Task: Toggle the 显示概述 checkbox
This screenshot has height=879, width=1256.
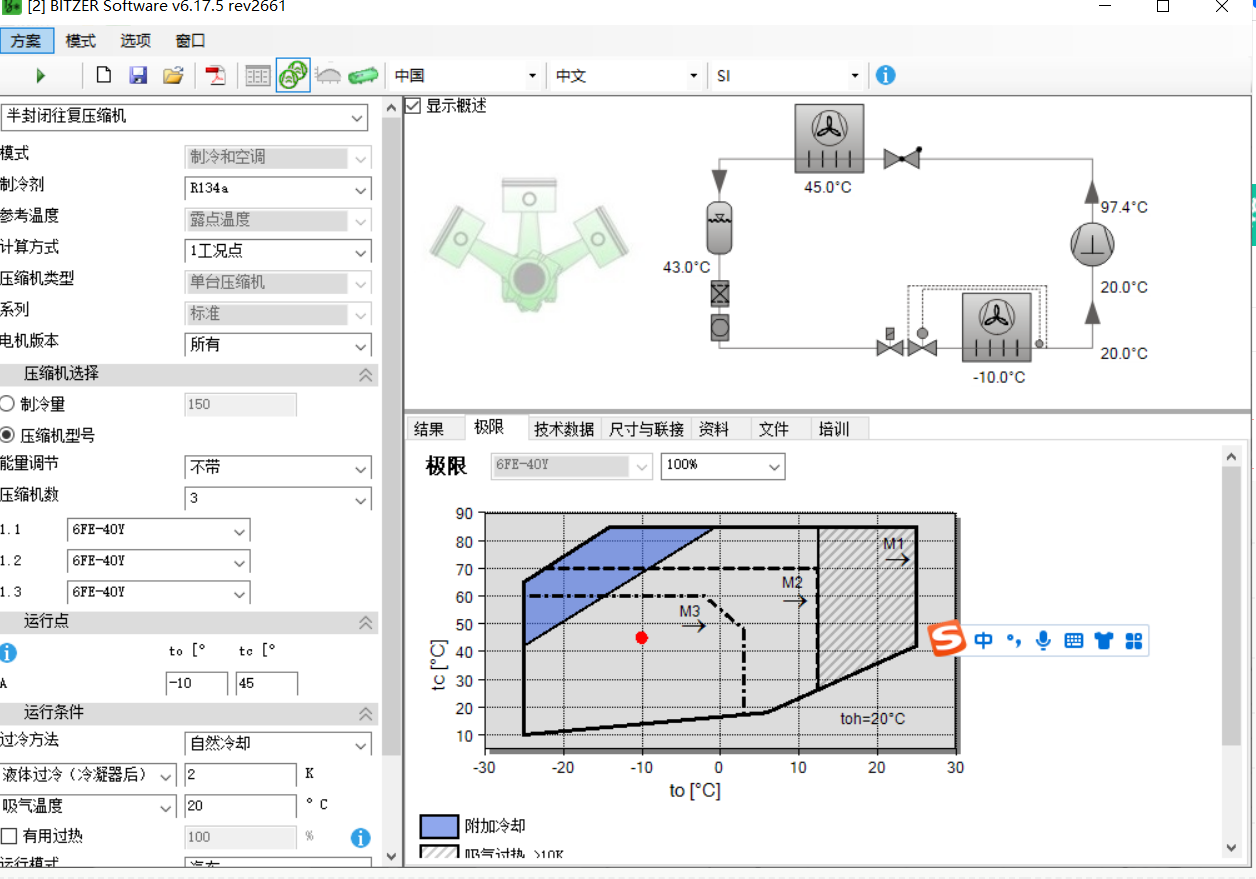Action: [x=413, y=105]
